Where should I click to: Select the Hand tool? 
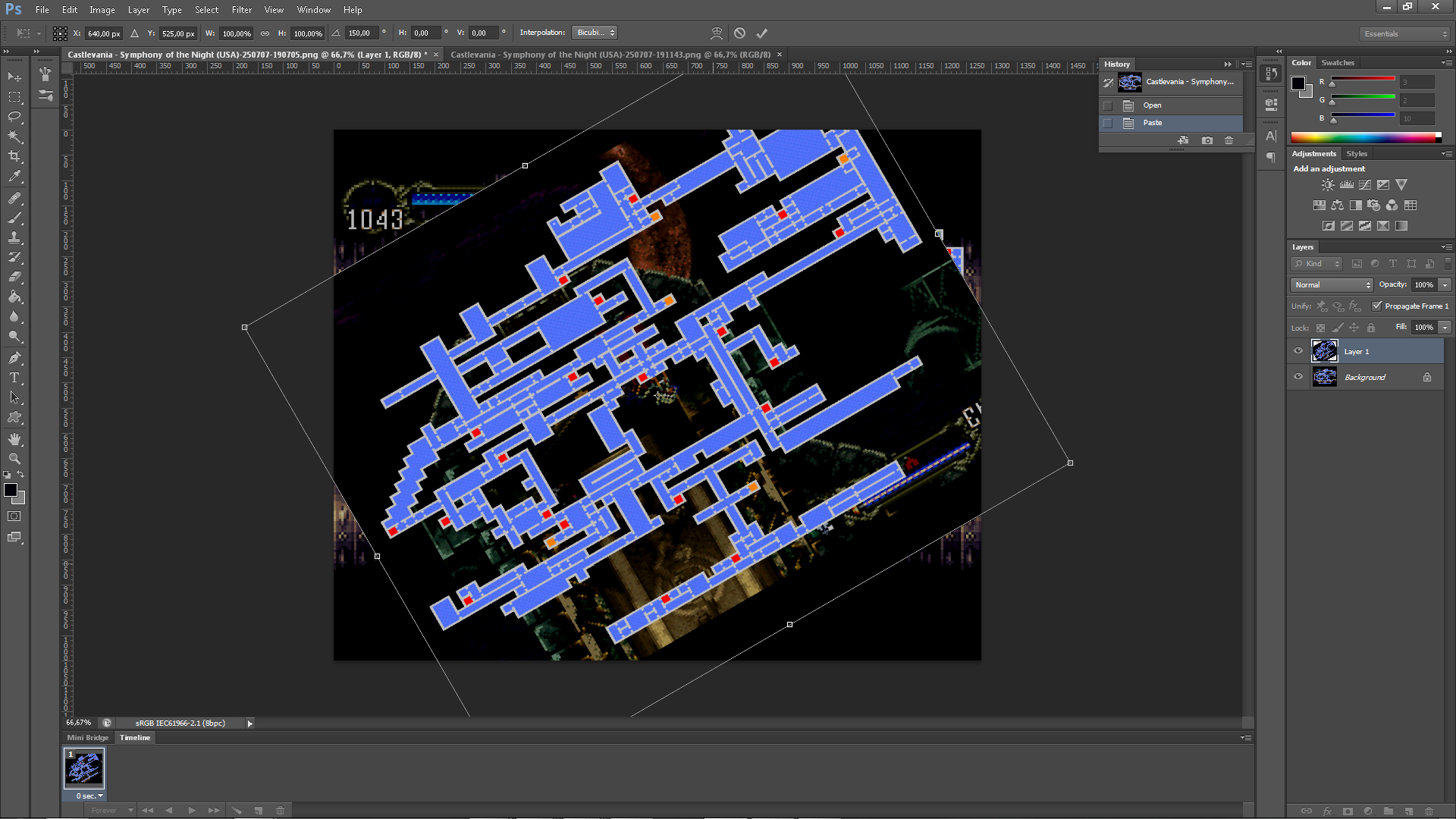click(x=14, y=439)
